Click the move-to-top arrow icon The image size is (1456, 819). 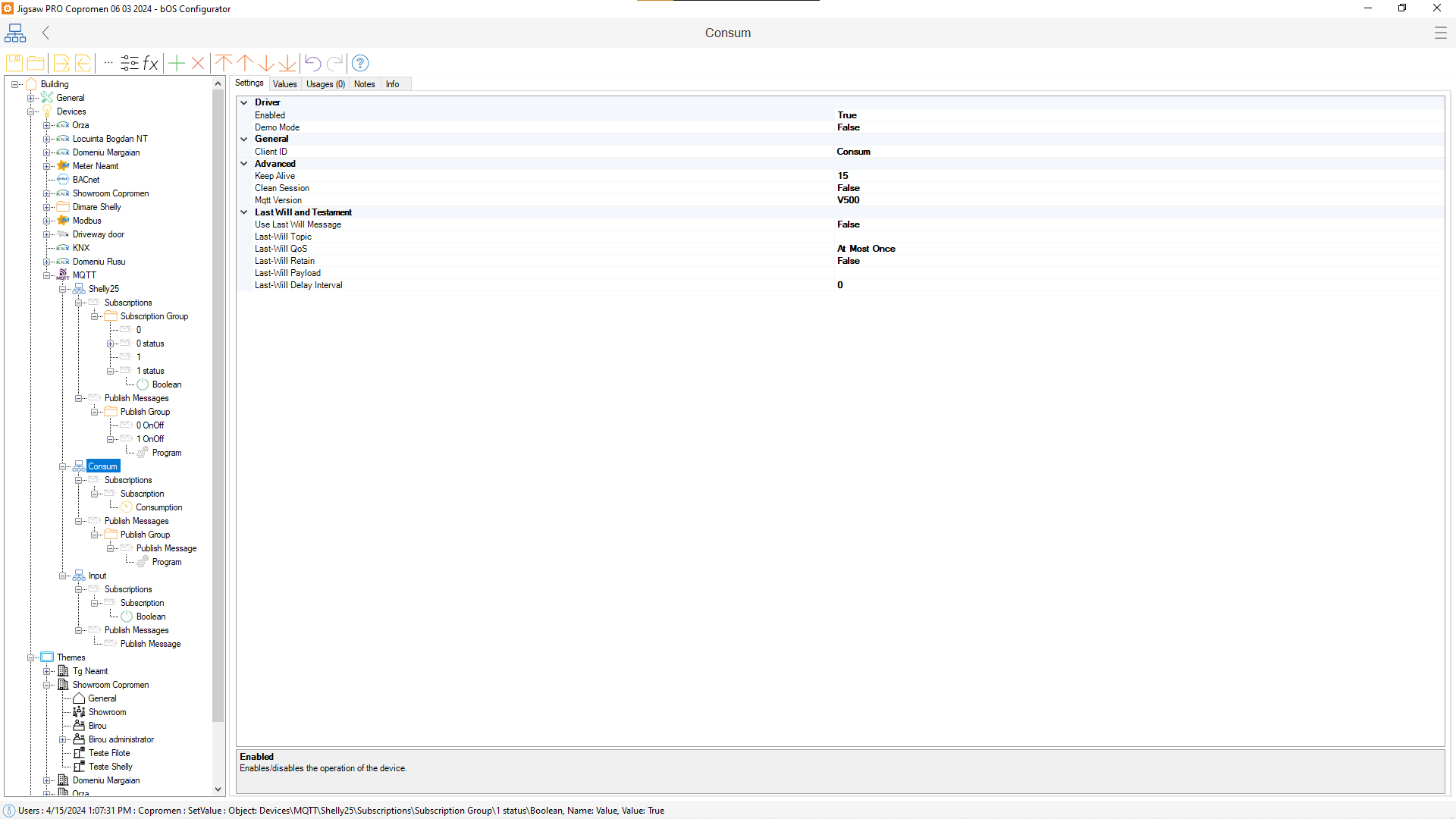224,63
